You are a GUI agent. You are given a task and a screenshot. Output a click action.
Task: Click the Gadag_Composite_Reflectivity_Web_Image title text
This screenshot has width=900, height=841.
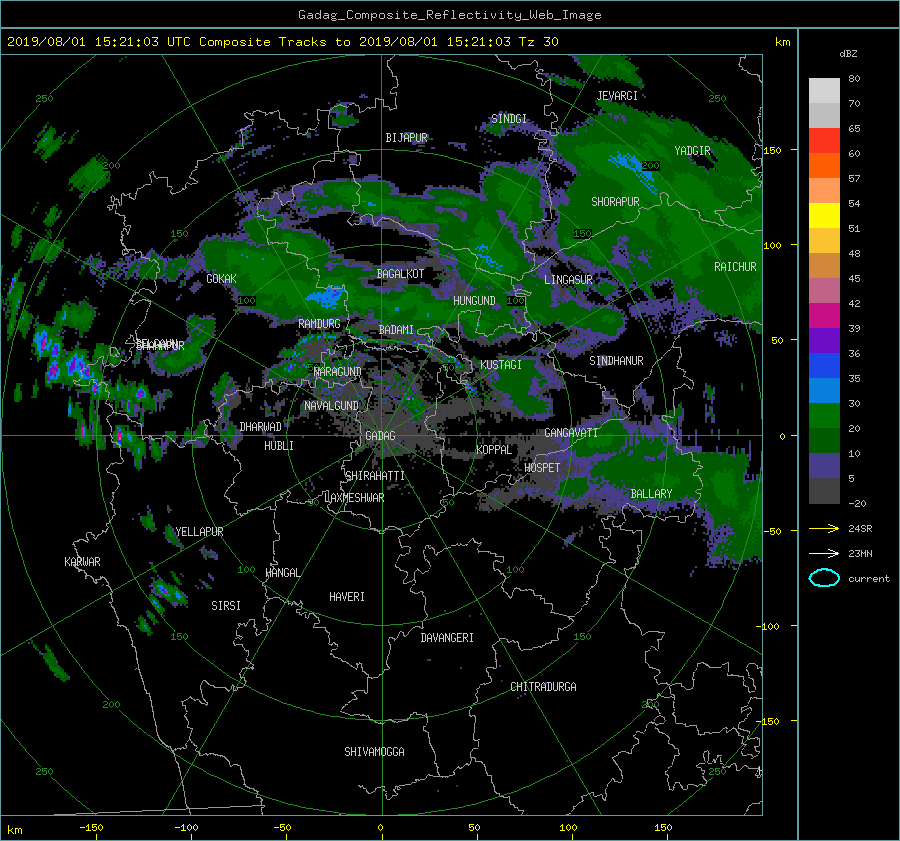449,15
